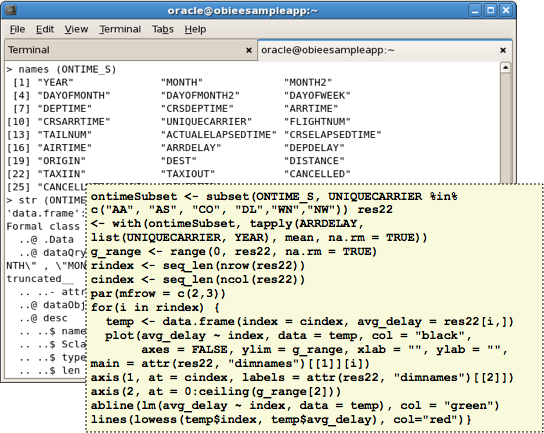Click the "CRSDEPTIME" column name
Viewport: 544px width, 433px height.
(197, 109)
